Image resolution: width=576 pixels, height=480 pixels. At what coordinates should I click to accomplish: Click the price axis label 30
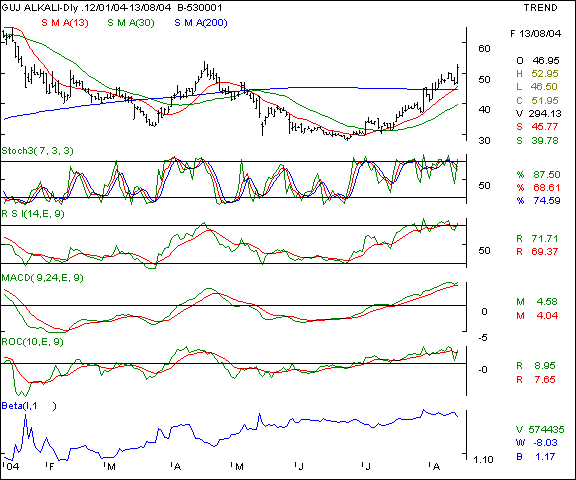(484, 141)
